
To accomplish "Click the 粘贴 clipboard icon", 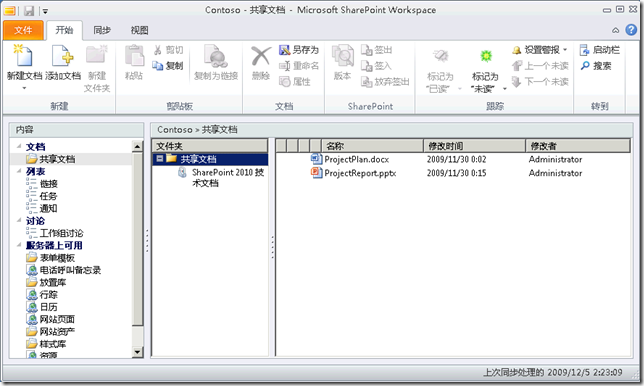I will 134,56.
